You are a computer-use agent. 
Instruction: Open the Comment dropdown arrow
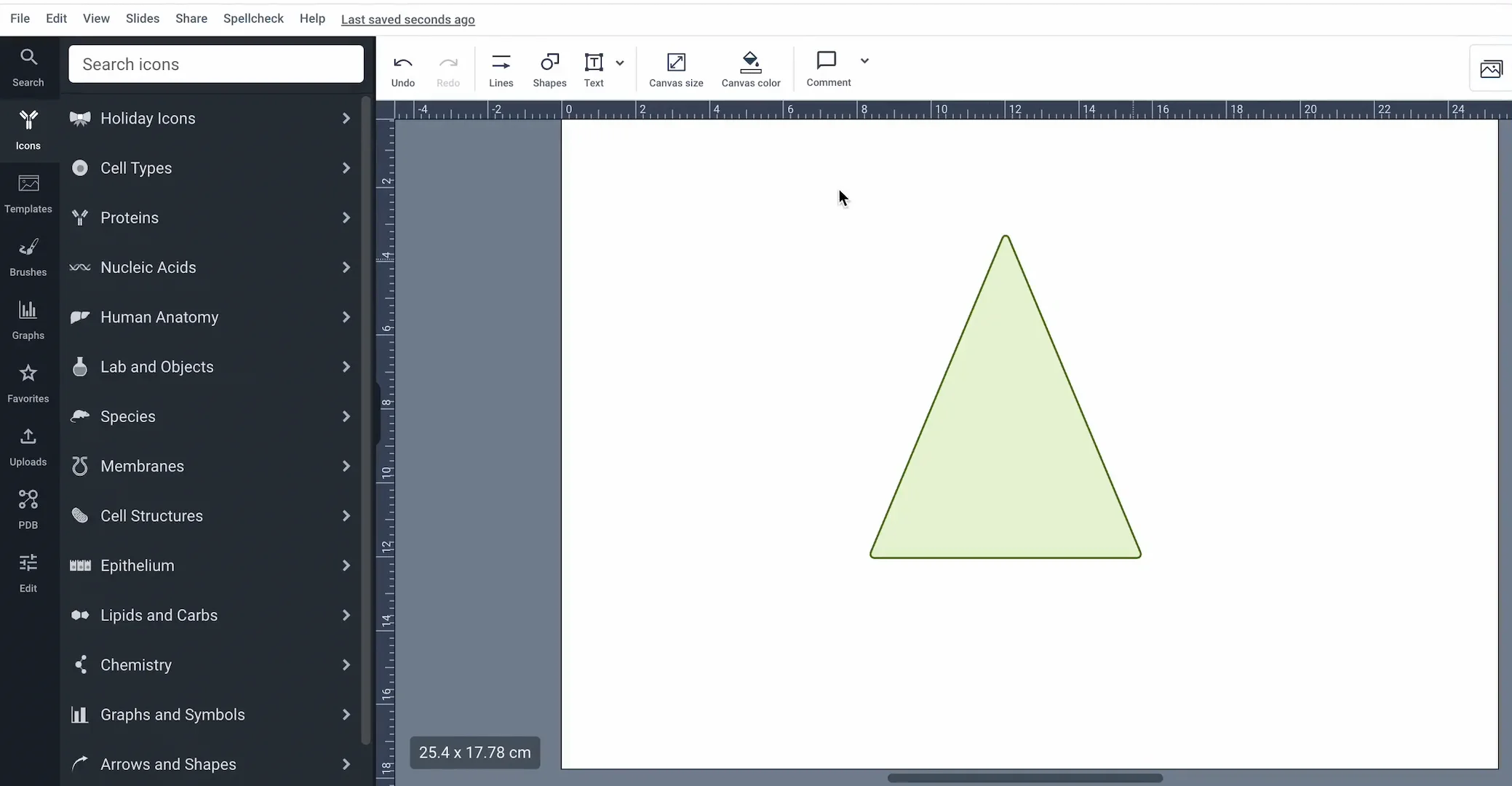tap(864, 60)
